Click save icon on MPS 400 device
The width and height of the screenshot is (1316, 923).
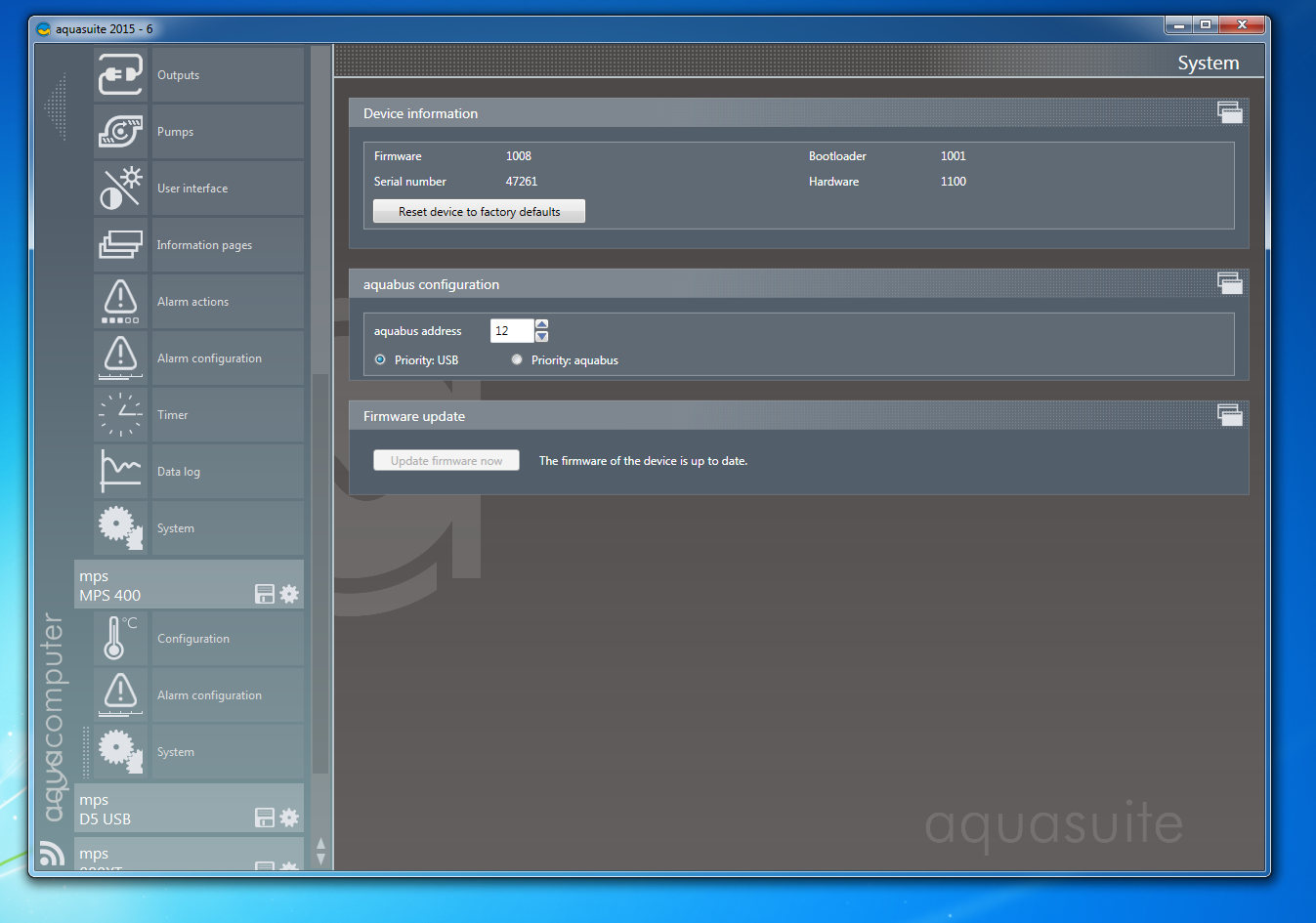[x=265, y=594]
